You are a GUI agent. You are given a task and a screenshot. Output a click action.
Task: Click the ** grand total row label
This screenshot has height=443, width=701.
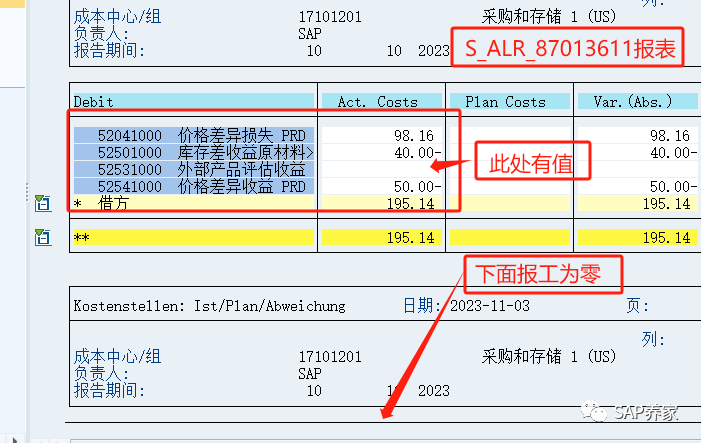coord(194,237)
